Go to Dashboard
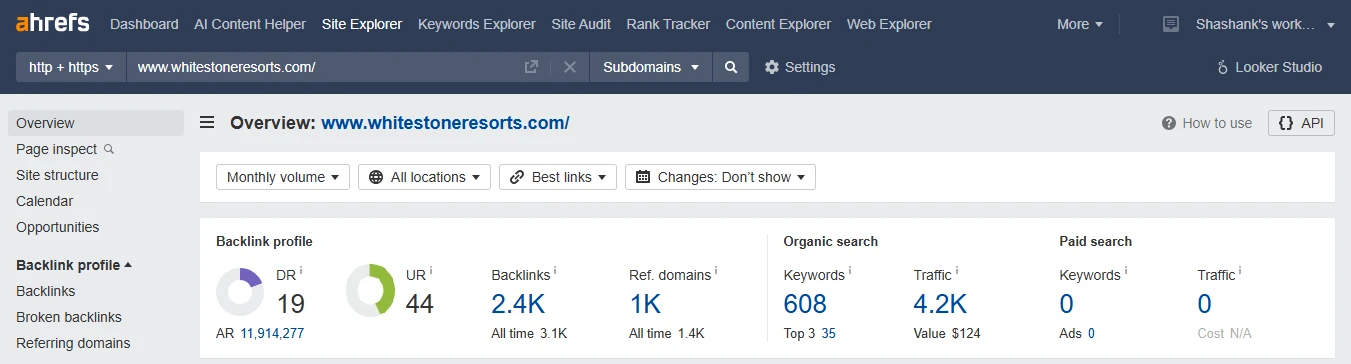This screenshot has width=1351, height=364. coord(144,24)
